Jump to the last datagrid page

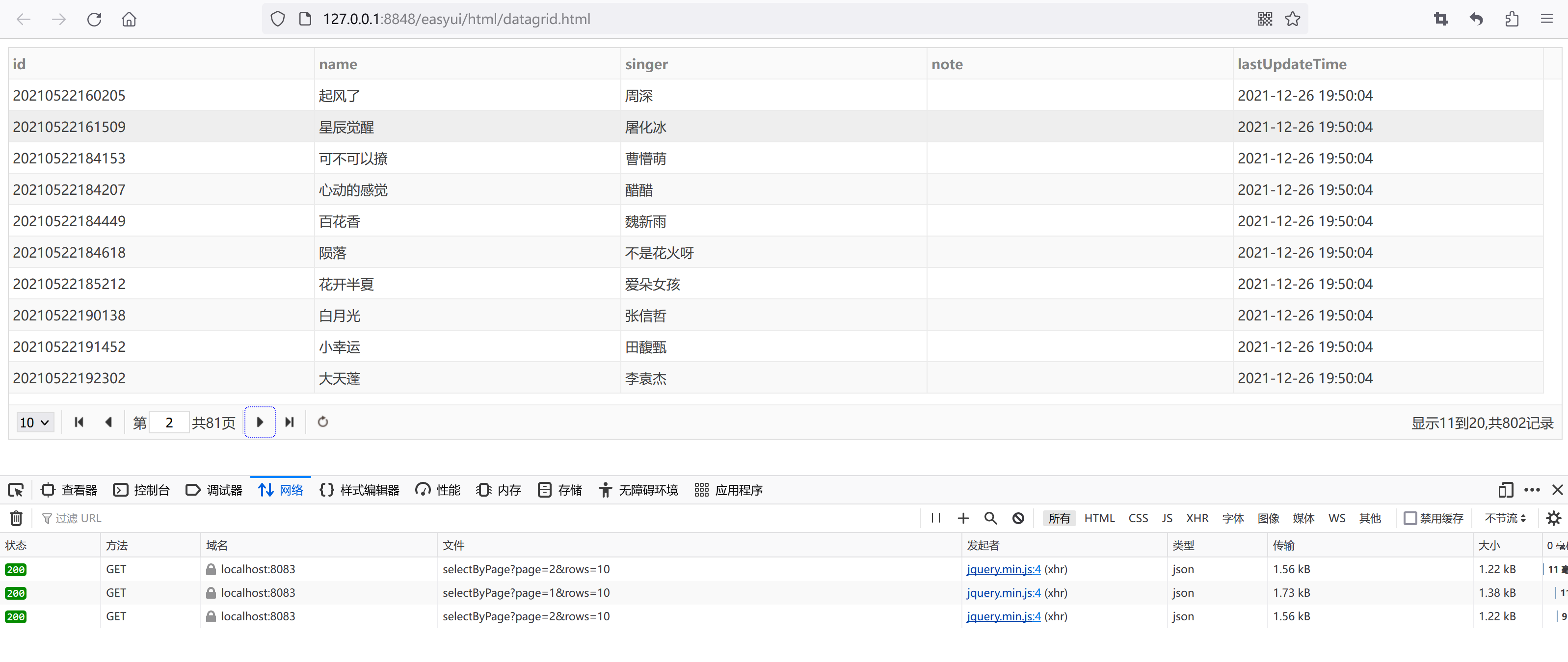pyautogui.click(x=290, y=422)
